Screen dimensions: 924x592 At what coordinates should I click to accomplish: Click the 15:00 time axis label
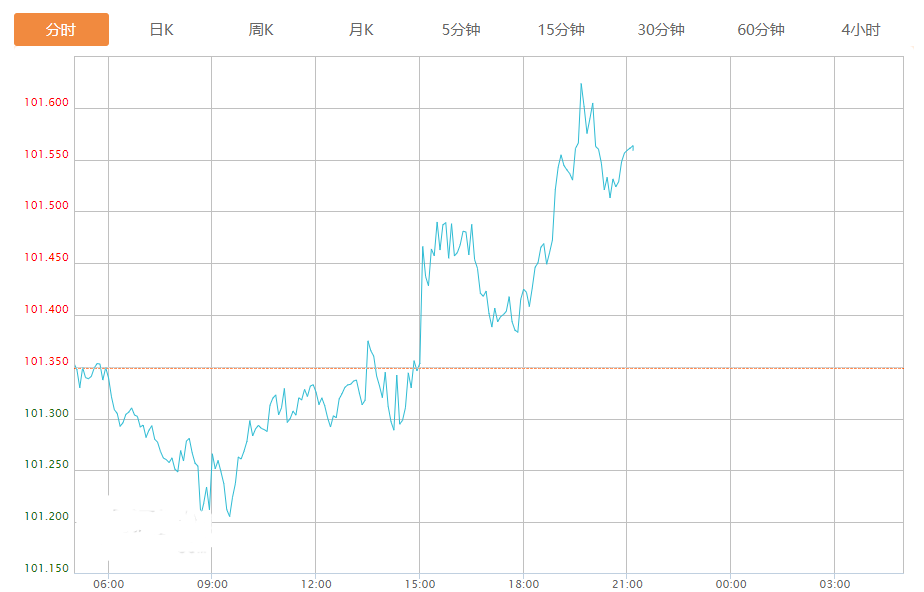pyautogui.click(x=420, y=584)
